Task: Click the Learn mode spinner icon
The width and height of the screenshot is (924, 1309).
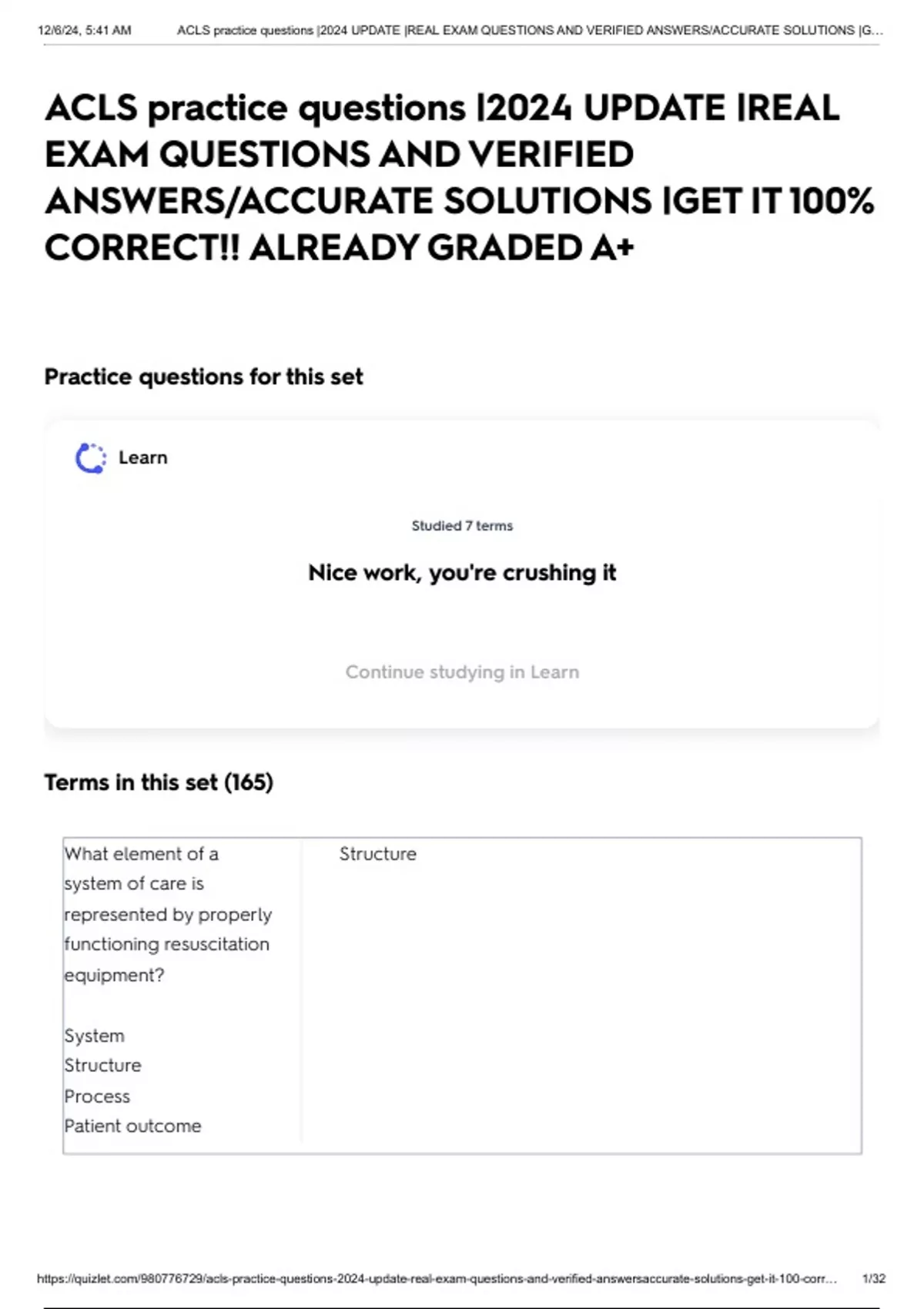Action: [x=91, y=458]
